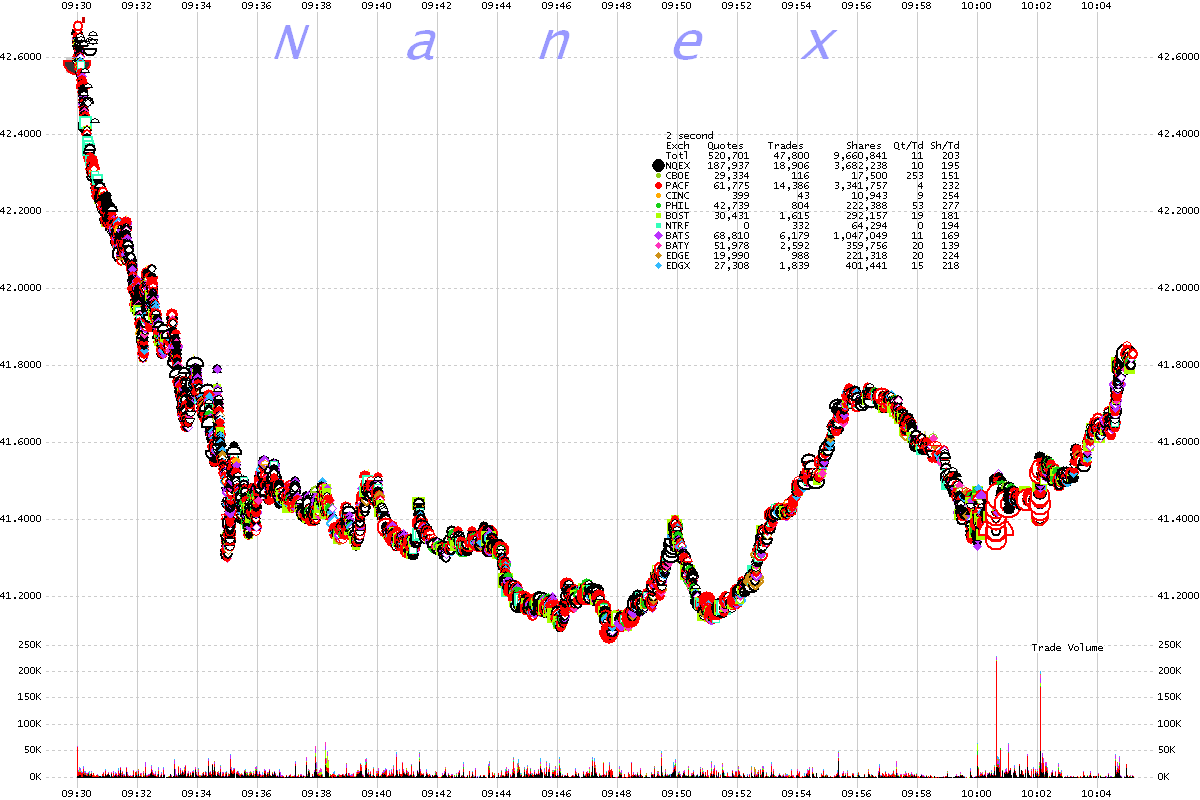
Task: Click the "Shares" column header
Action: coord(863,145)
